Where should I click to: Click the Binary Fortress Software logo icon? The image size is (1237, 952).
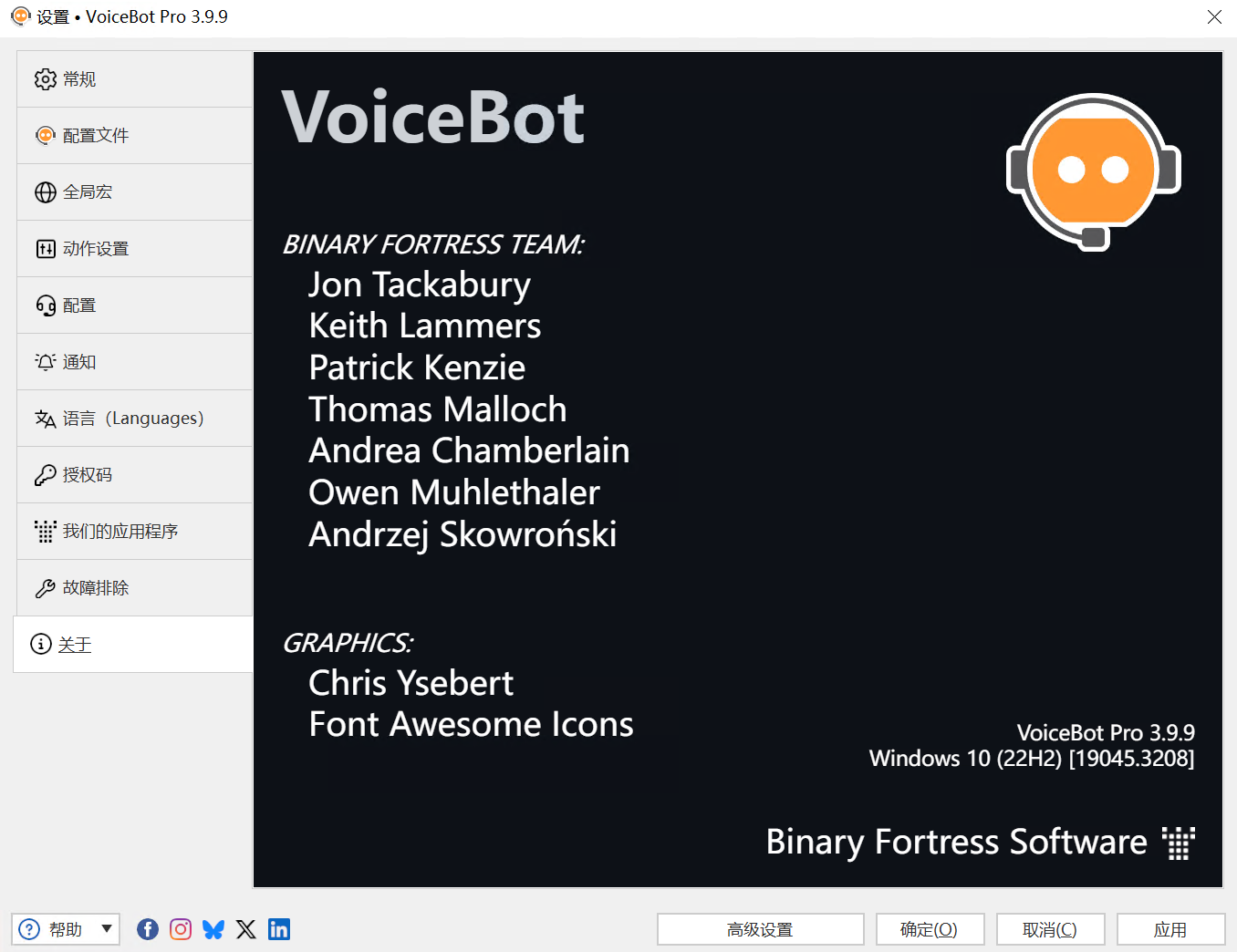1178,843
